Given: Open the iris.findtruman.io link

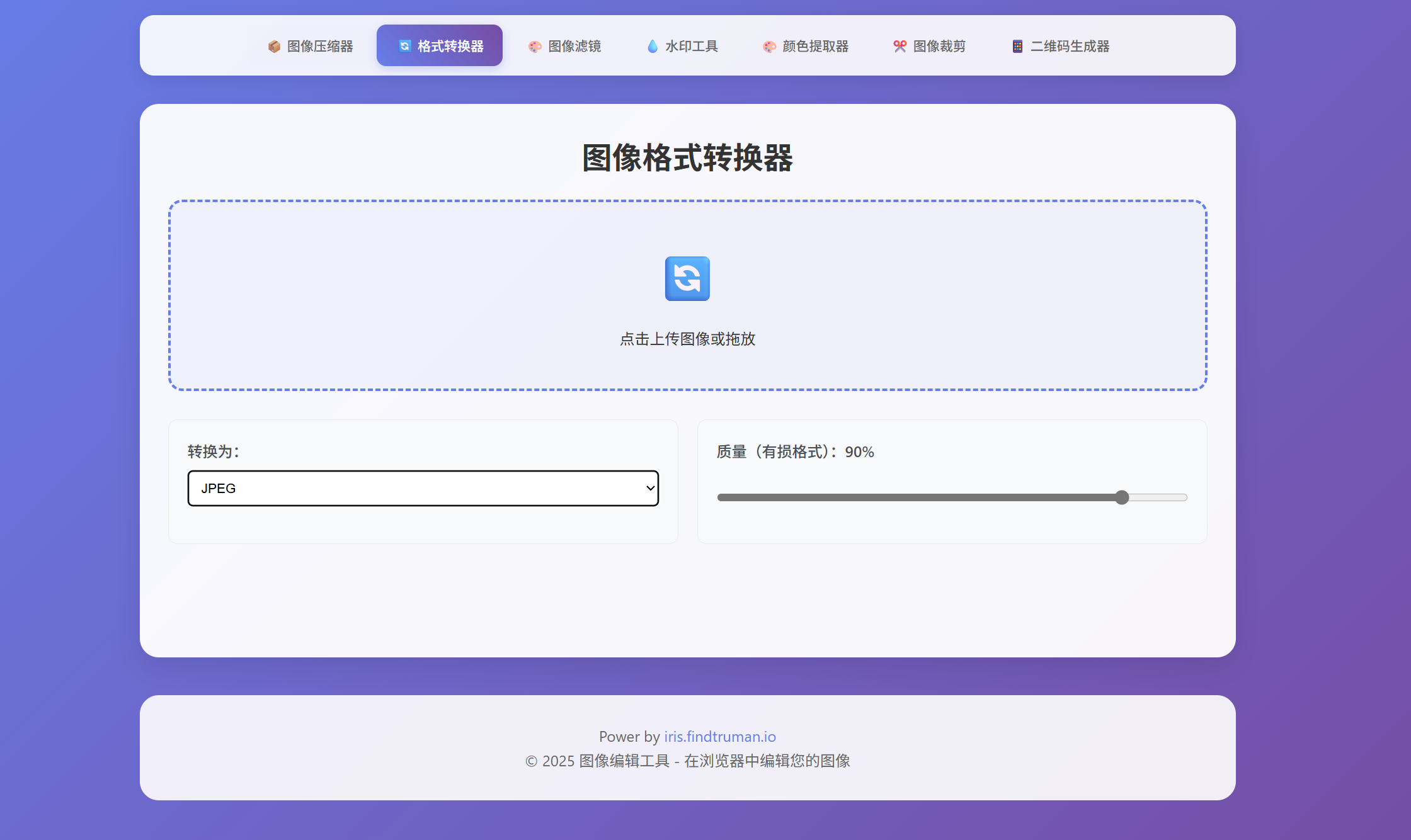Looking at the screenshot, I should tap(719, 736).
